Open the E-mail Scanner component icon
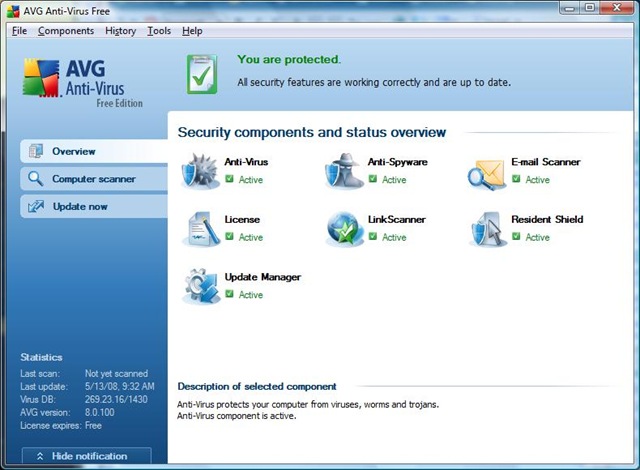Screen dimensions: 640x470 click(x=486, y=175)
